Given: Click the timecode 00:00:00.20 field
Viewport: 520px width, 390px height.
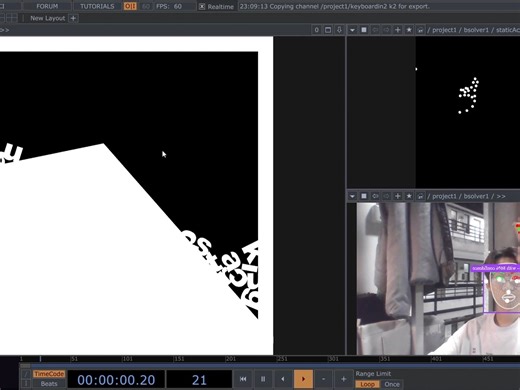Looking at the screenshot, I should 116,380.
